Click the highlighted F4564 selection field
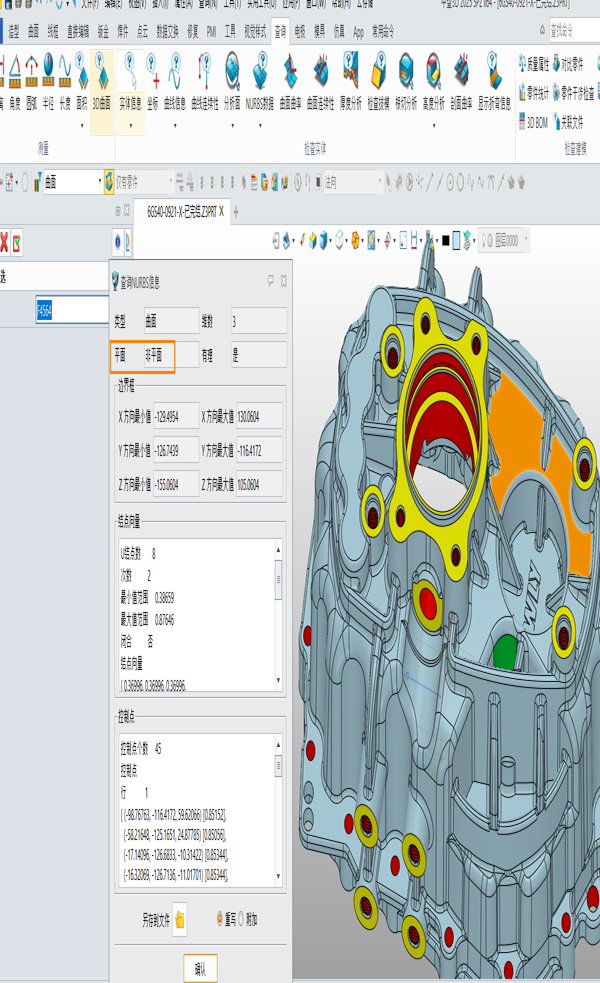 [x=72, y=310]
